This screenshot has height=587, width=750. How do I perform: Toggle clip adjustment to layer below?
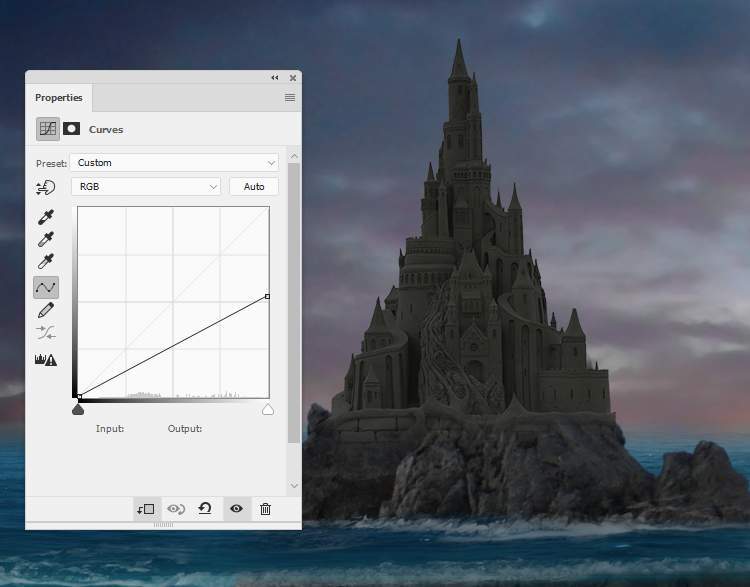coord(145,509)
